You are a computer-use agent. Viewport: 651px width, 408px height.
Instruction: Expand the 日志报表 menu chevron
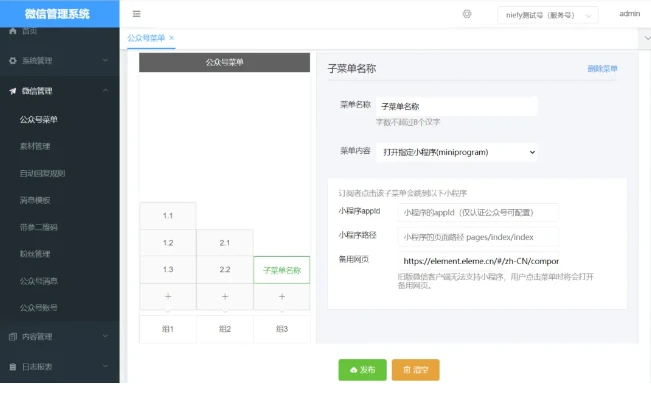[105, 366]
